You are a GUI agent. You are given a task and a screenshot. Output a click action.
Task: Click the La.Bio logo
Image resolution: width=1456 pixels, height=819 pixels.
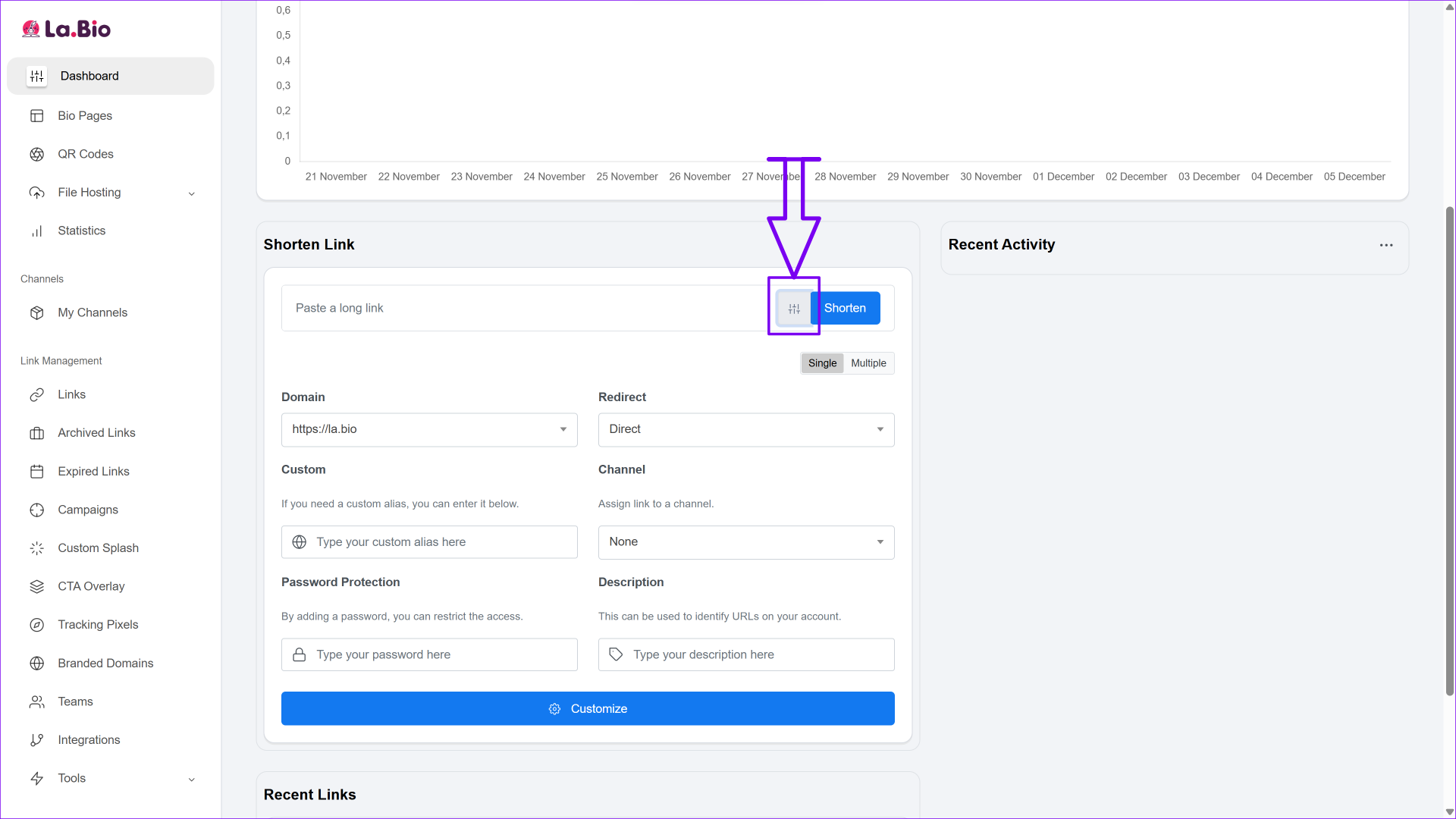67,29
